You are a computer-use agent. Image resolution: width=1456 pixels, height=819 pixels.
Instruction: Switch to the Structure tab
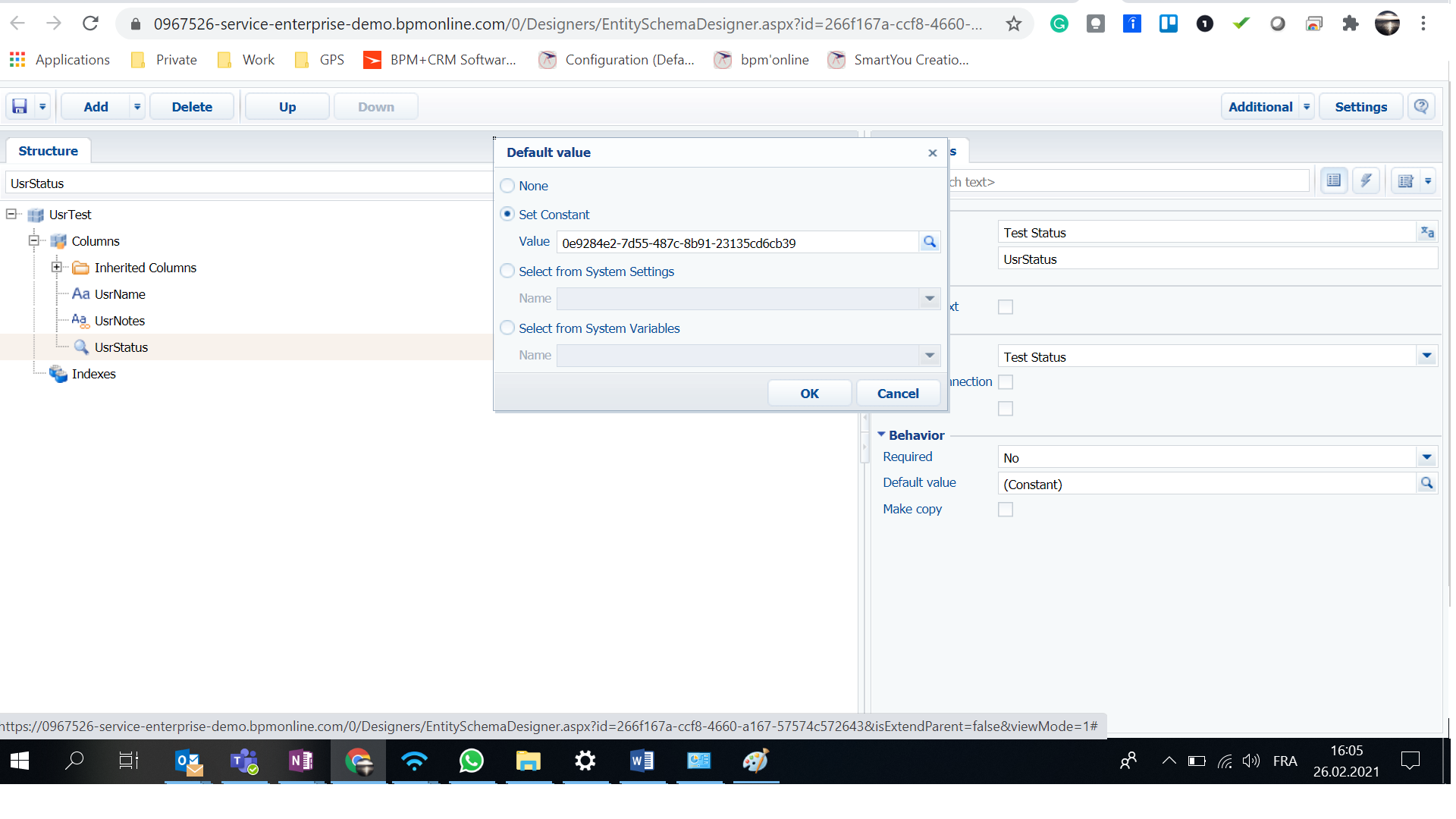48,150
